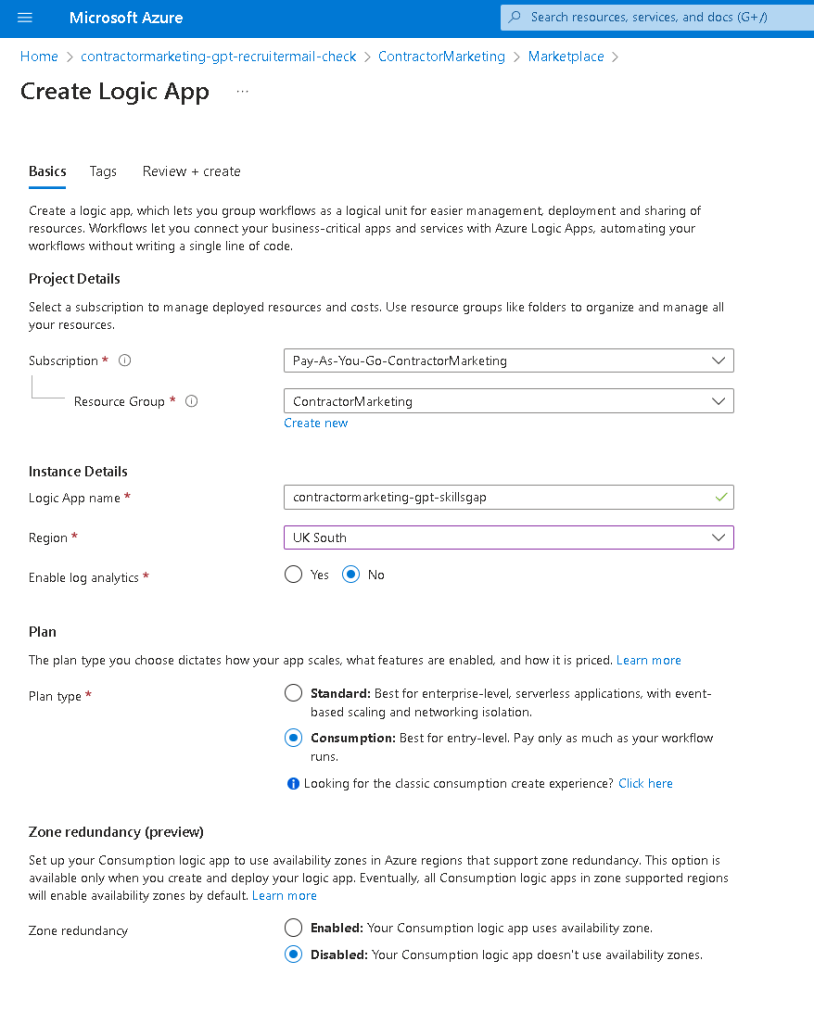Click the blue info icon near classic consumption
The height and width of the screenshot is (1024, 814).
(293, 784)
